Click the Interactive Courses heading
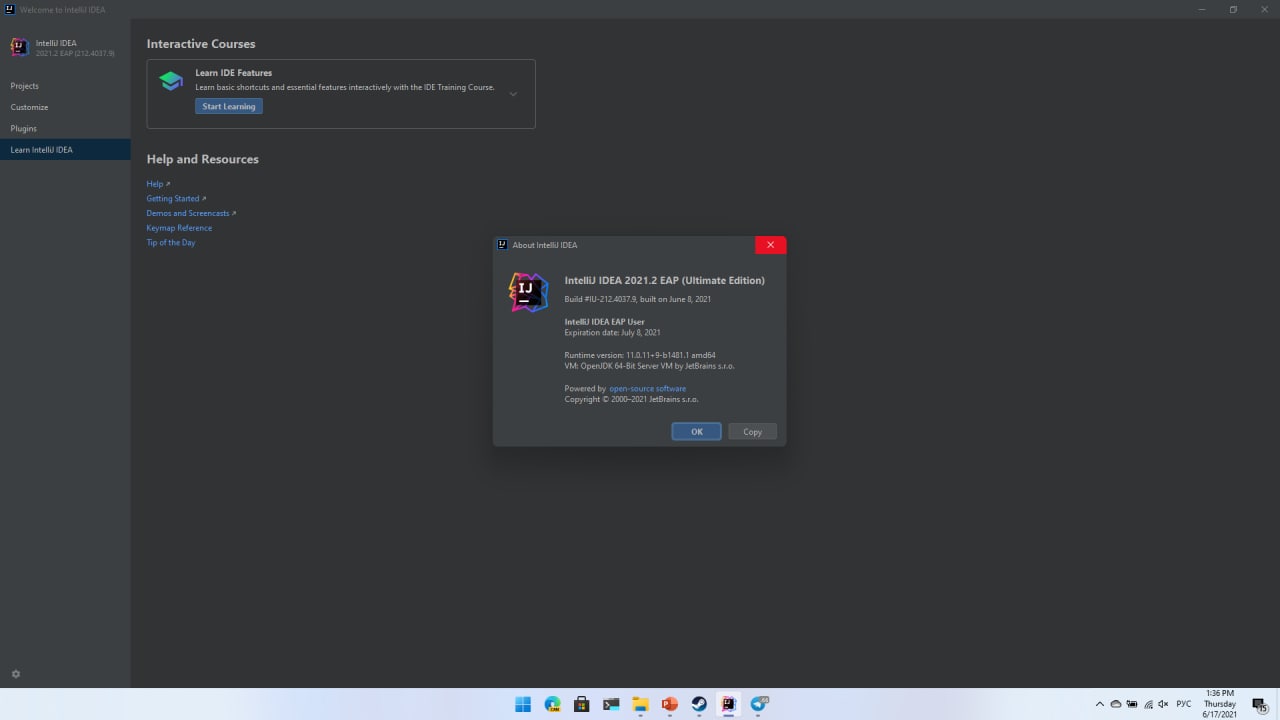Image resolution: width=1280 pixels, height=720 pixels. 201,44
